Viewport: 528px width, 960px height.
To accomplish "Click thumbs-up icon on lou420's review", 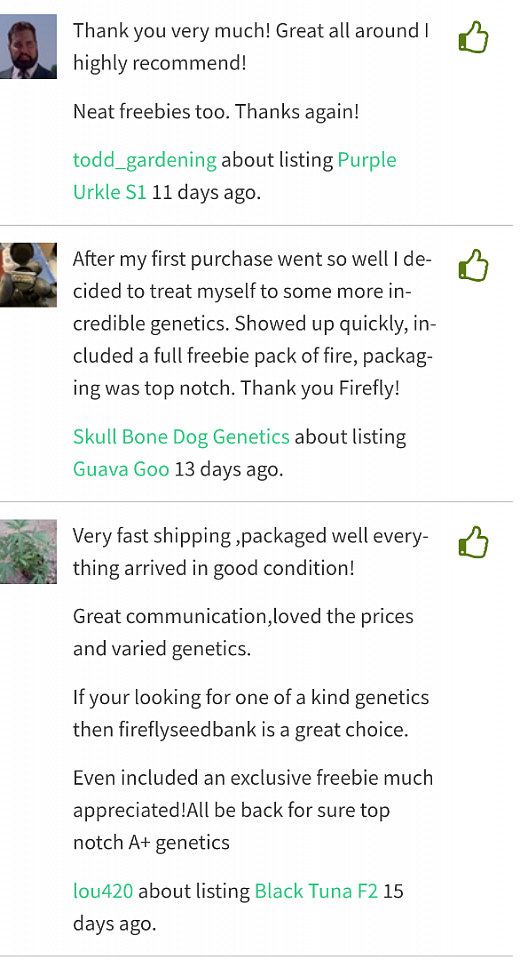I will click(x=473, y=542).
